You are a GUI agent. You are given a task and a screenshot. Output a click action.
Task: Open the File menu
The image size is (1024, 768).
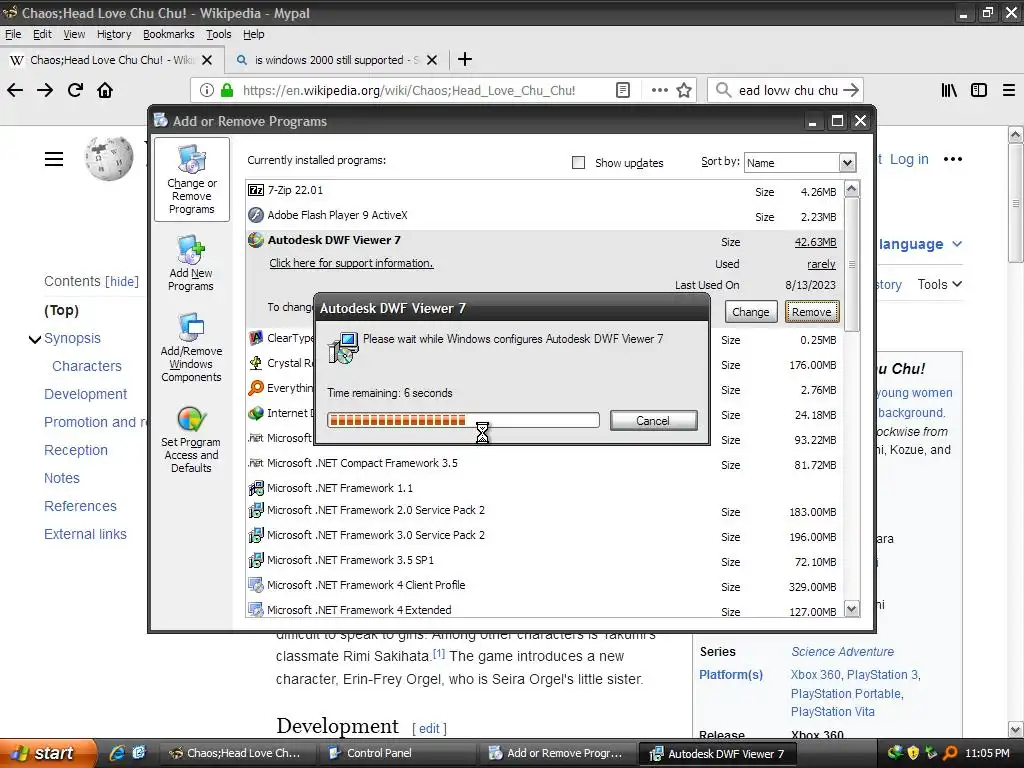pos(13,34)
